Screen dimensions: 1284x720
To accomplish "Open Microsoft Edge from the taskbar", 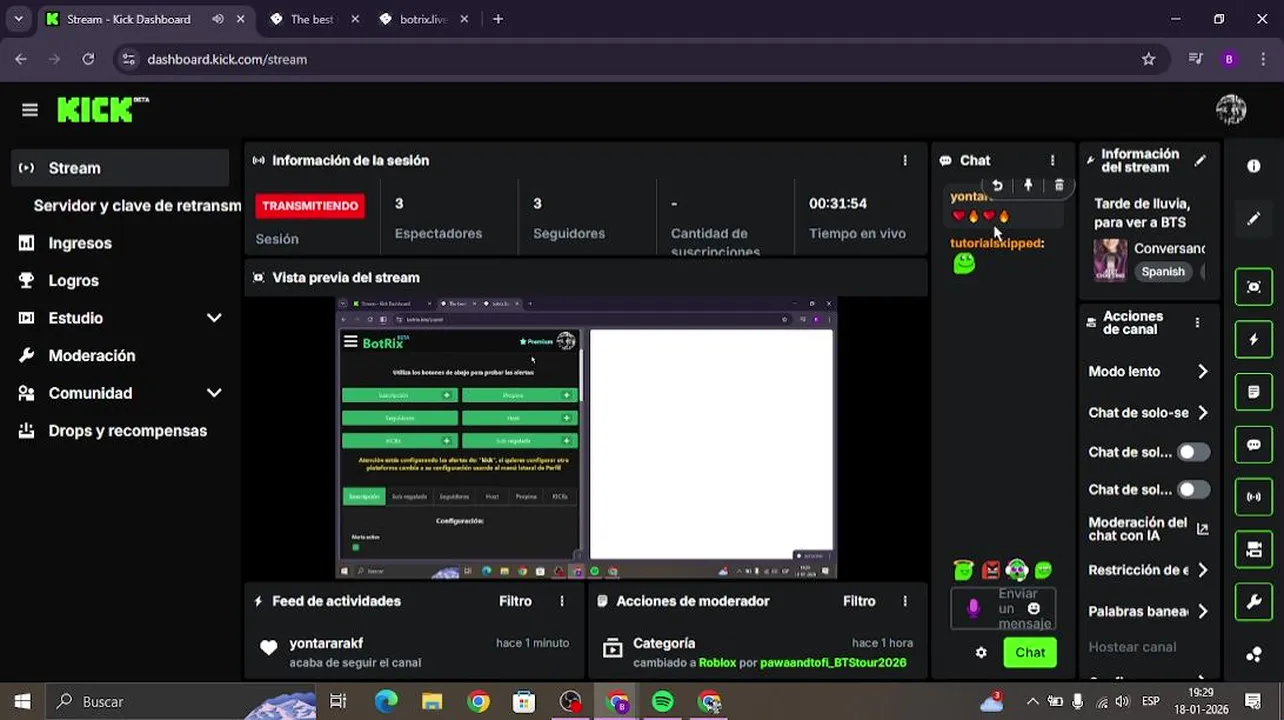I will click(386, 702).
